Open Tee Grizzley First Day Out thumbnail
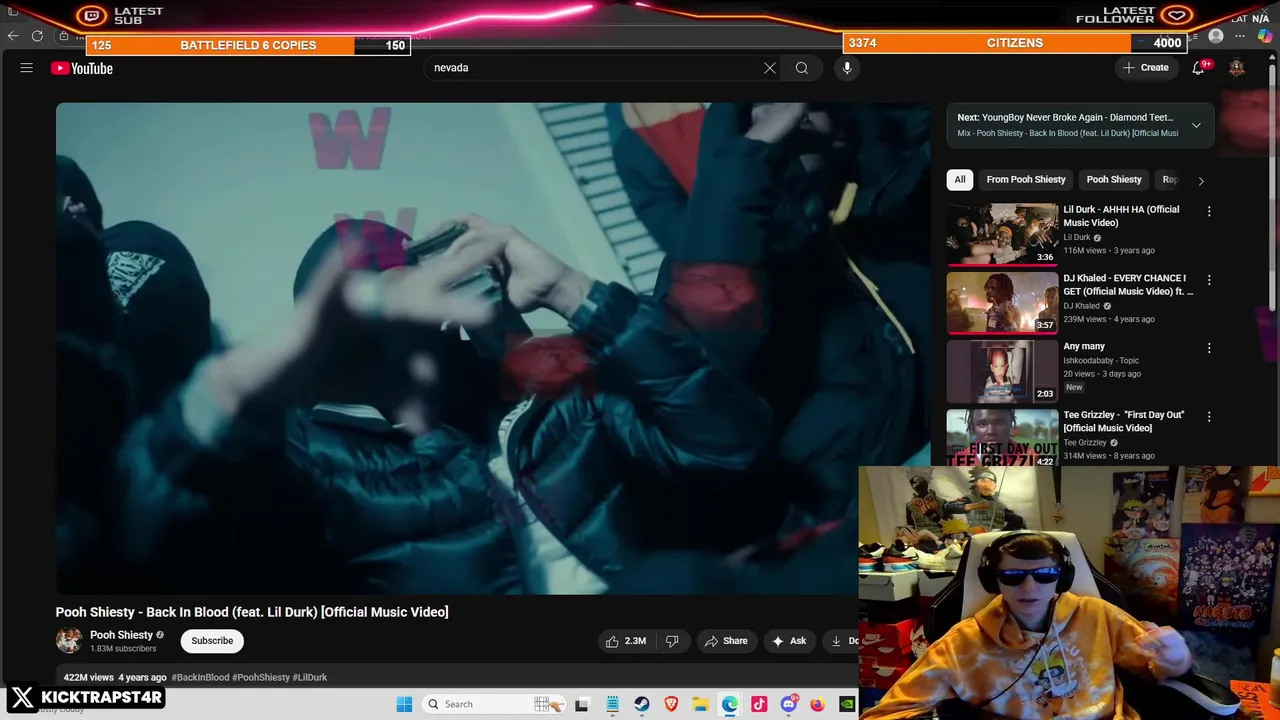Viewport: 1280px width, 720px height. tap(1002, 437)
